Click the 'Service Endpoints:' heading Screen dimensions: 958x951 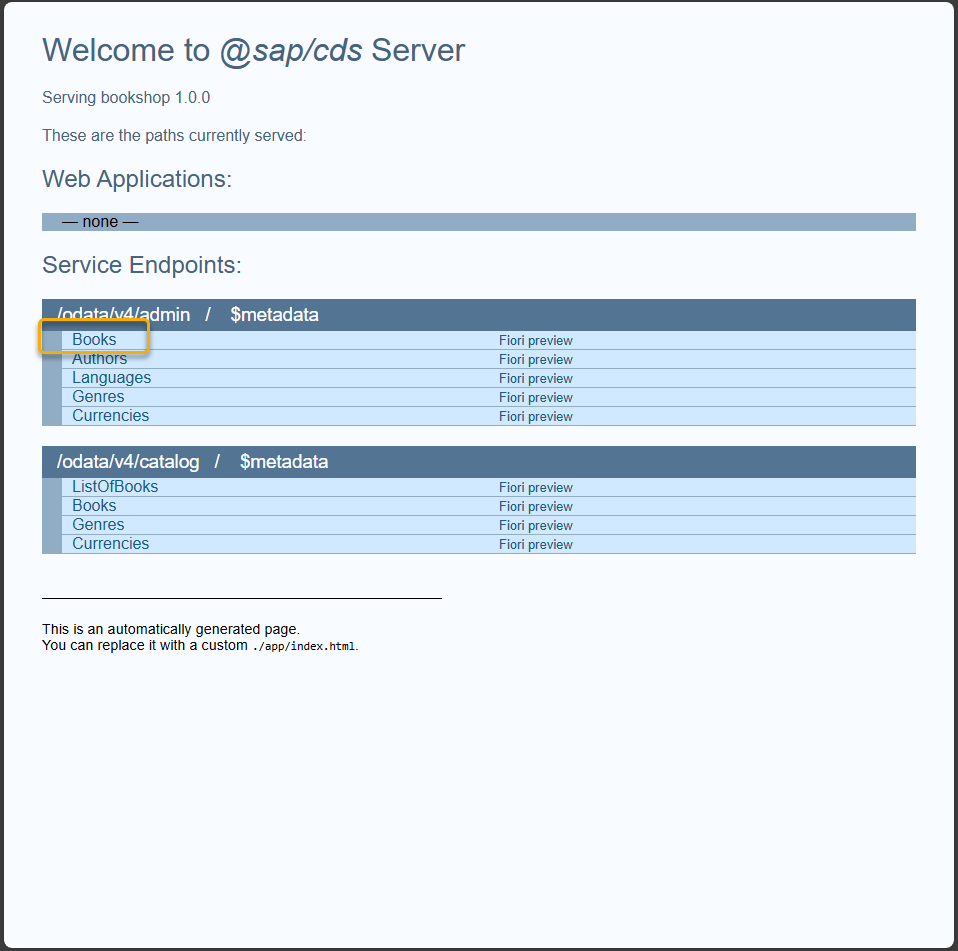[x=142, y=265]
